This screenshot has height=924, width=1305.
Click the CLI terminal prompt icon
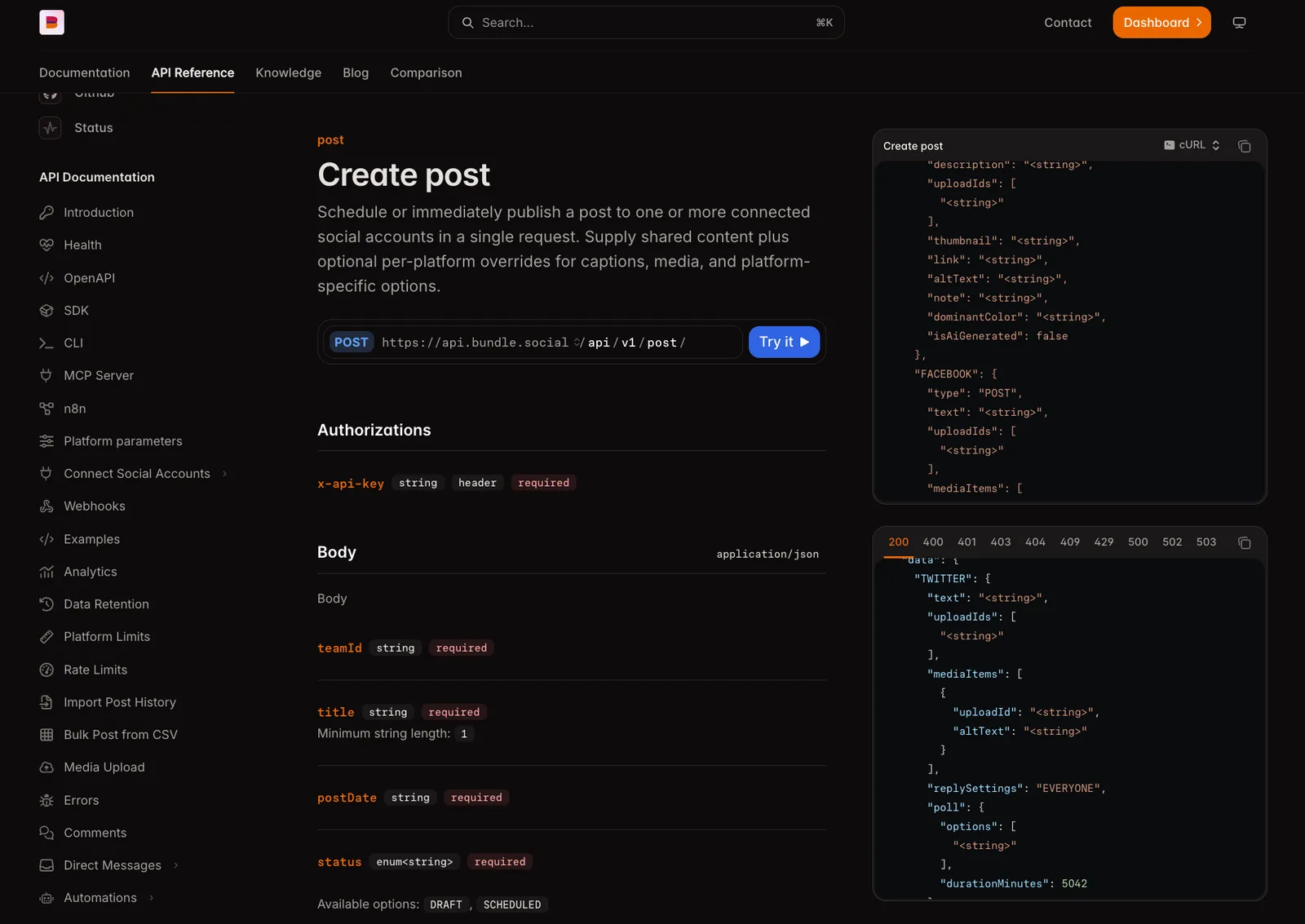[x=46, y=343]
